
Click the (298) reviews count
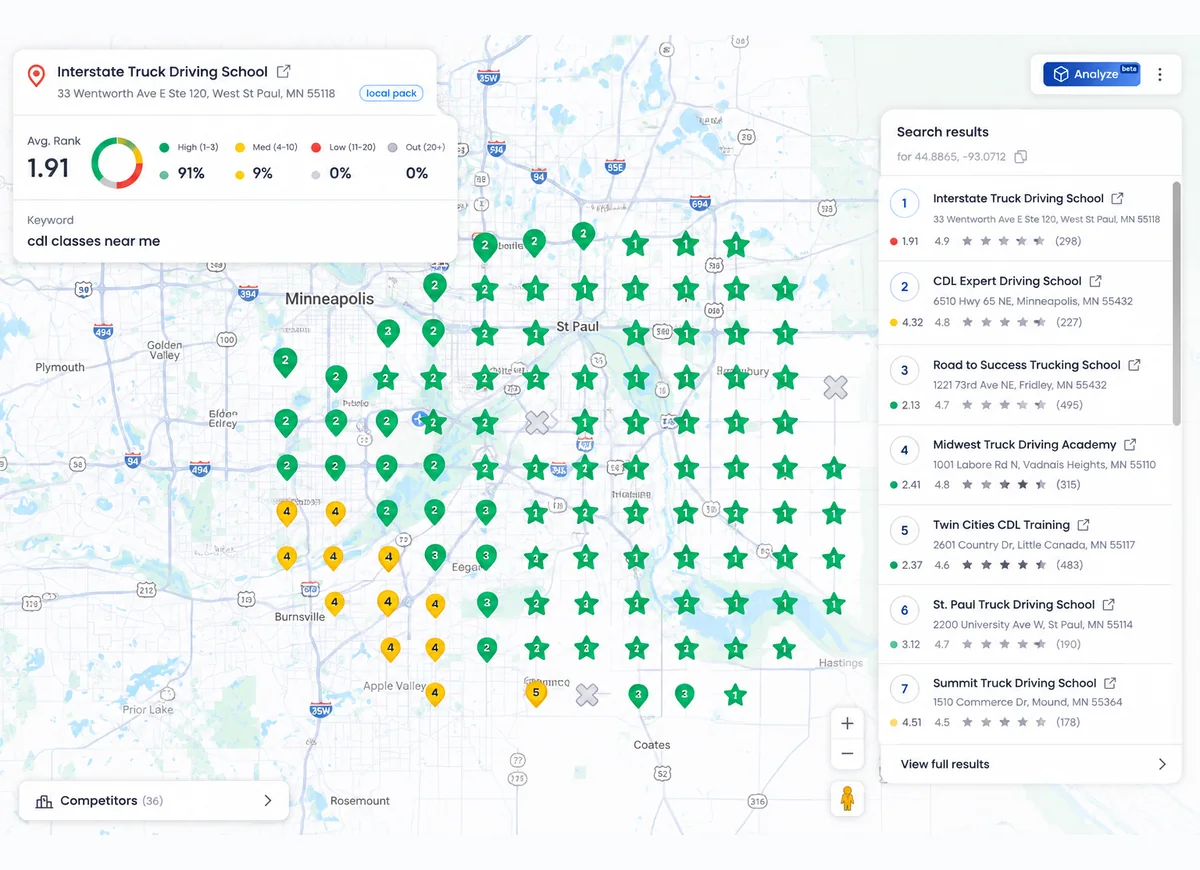(1068, 241)
